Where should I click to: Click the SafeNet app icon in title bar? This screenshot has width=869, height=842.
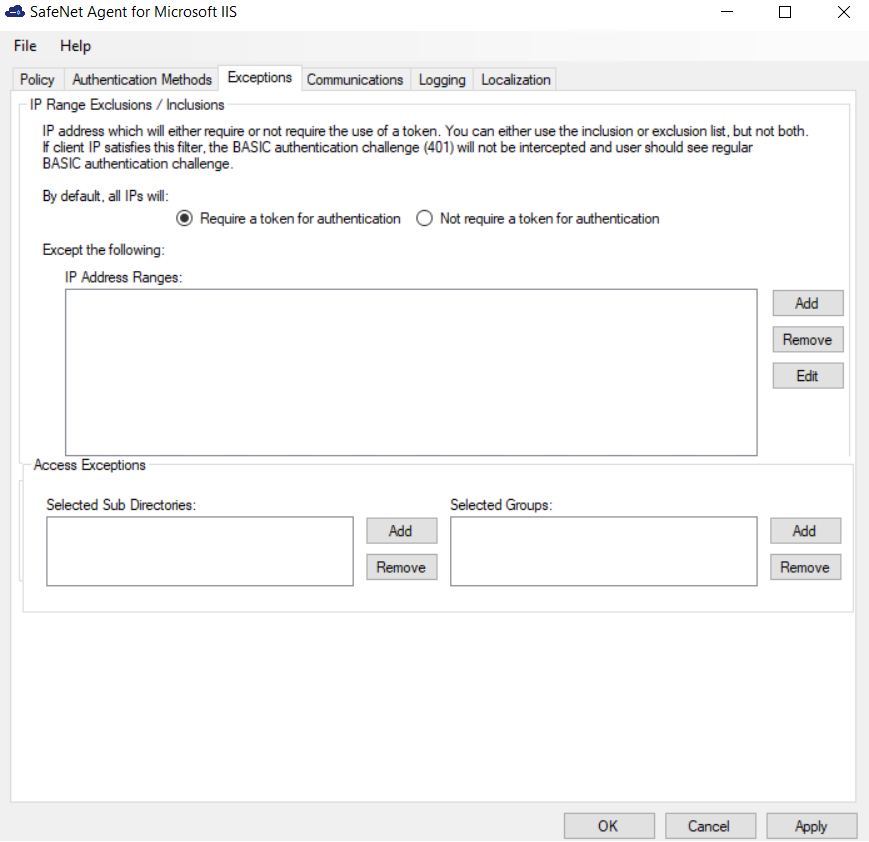click(x=15, y=13)
